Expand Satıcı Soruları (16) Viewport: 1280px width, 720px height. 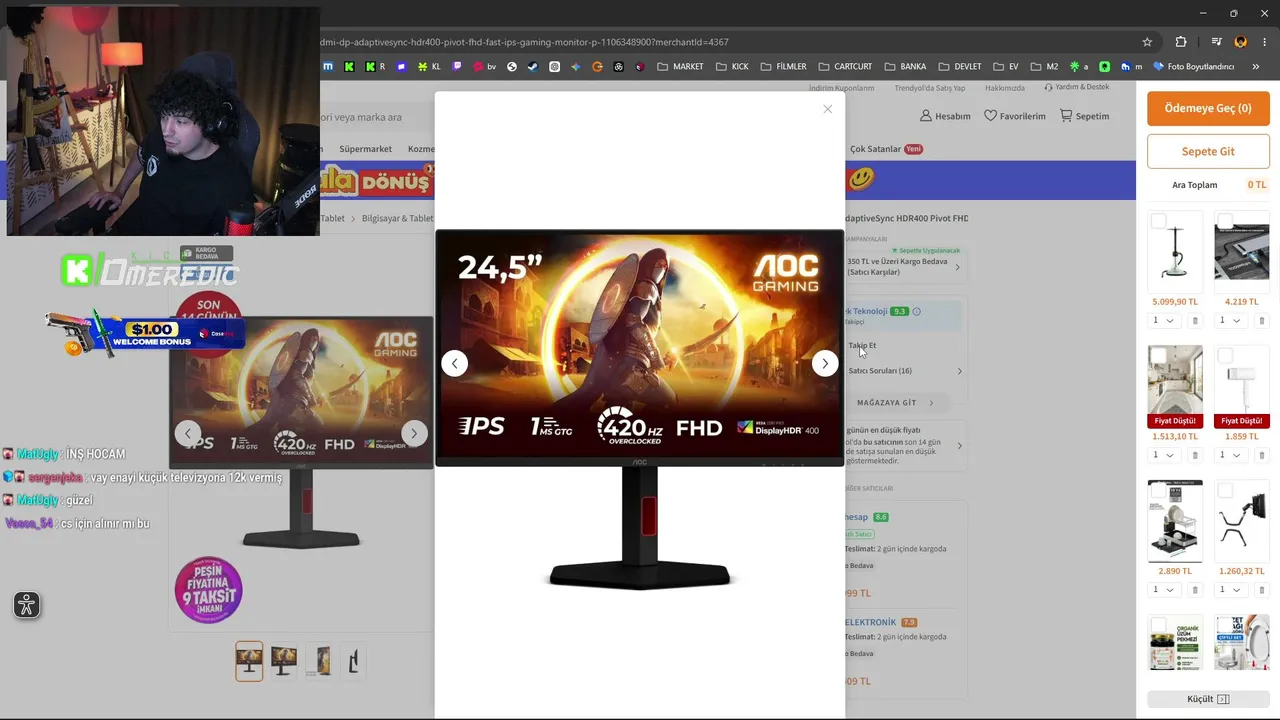(x=904, y=371)
